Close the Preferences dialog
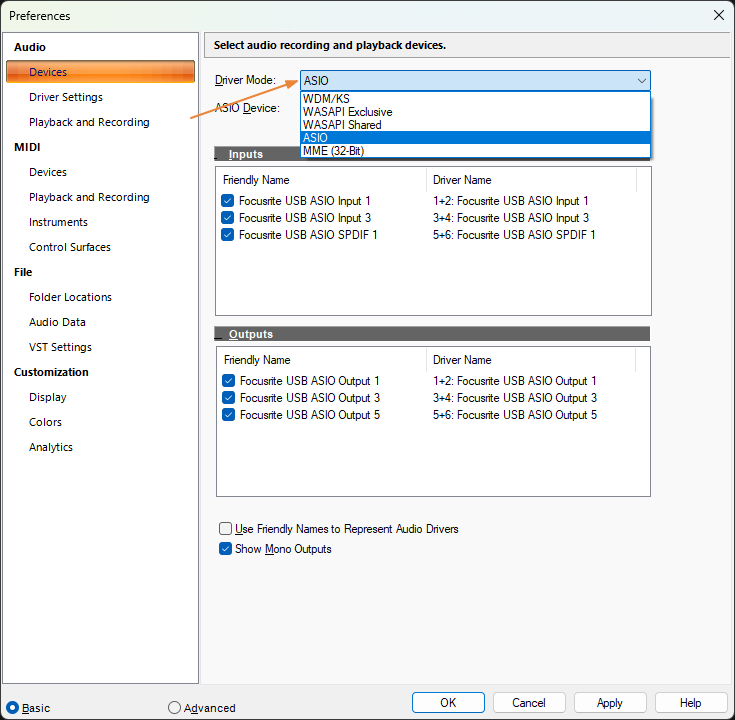This screenshot has width=735, height=720. coord(719,15)
